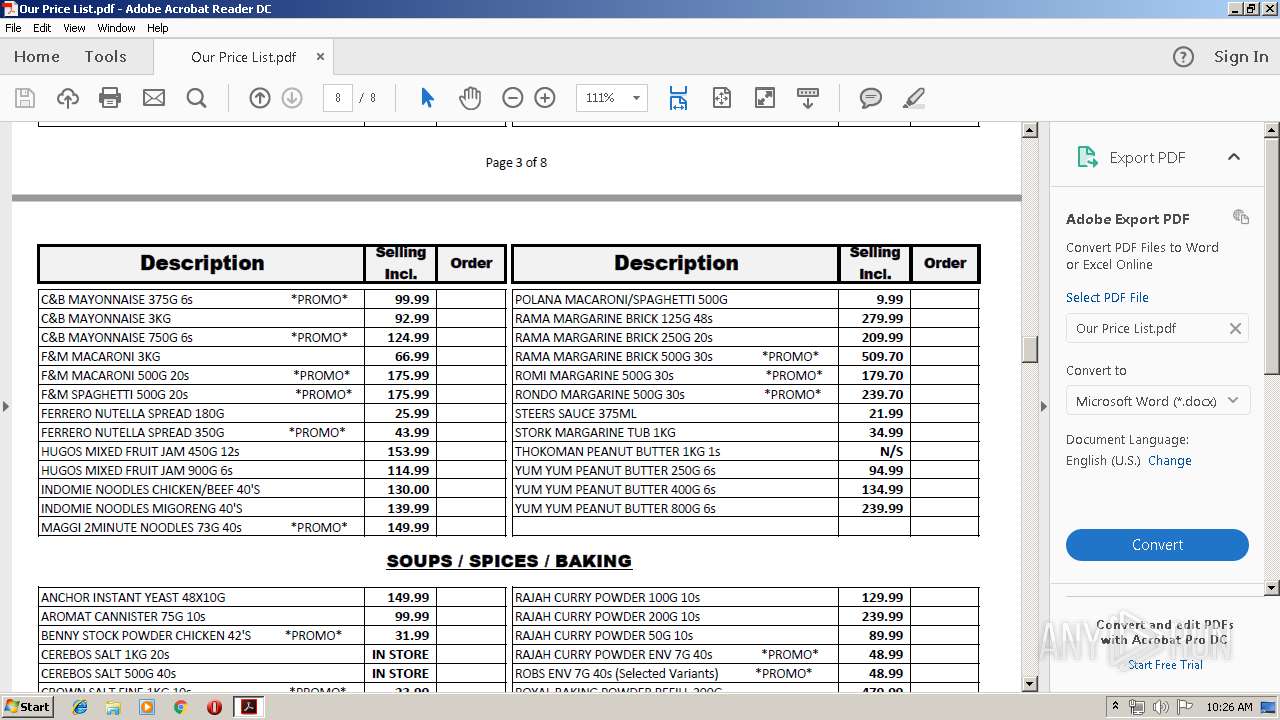Open the Find text magnifier
This screenshot has width=1280, height=720.
197,98
